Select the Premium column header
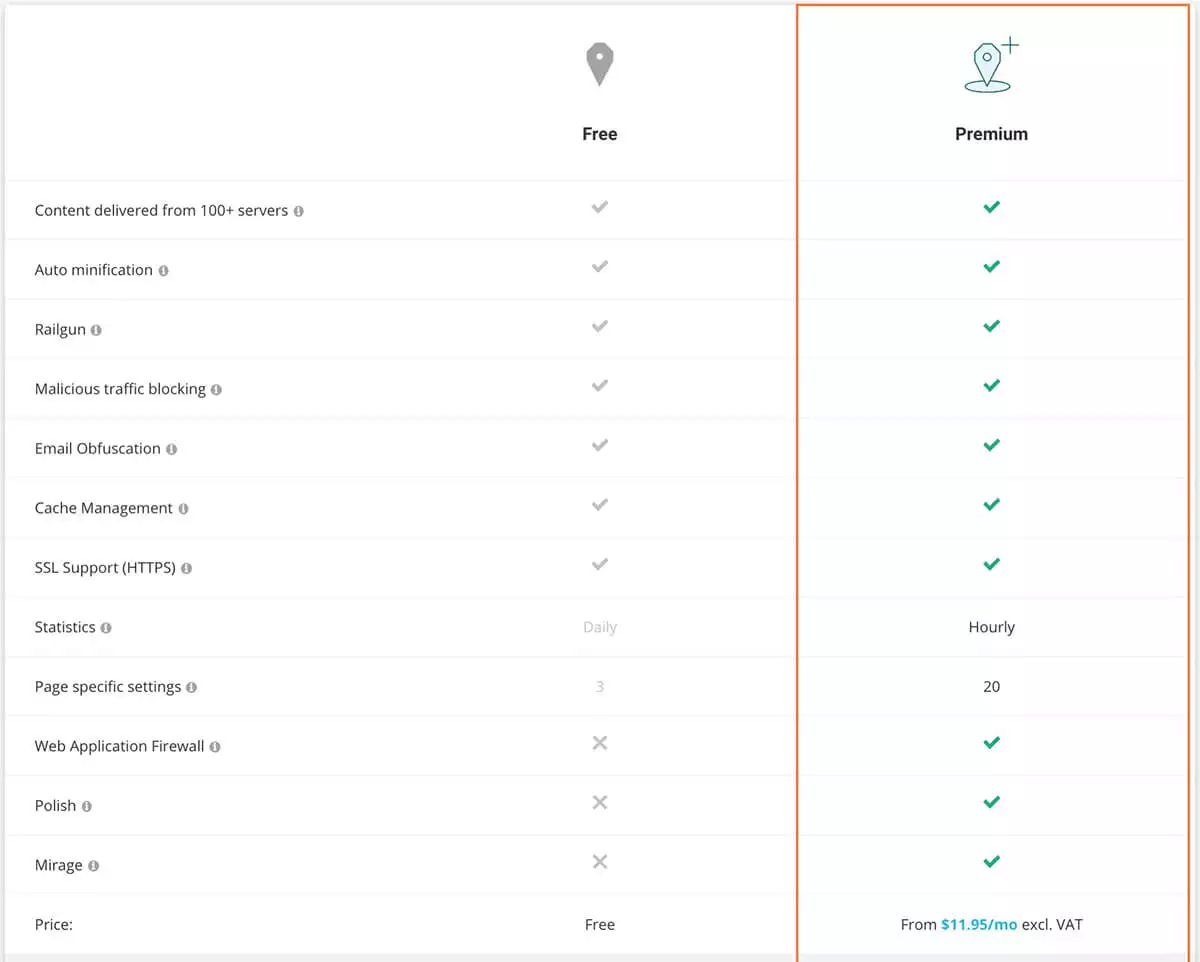This screenshot has height=962, width=1200. 991,133
